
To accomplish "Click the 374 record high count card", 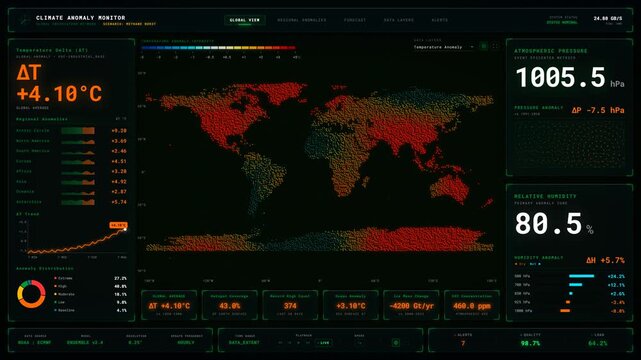I will click(290, 305).
